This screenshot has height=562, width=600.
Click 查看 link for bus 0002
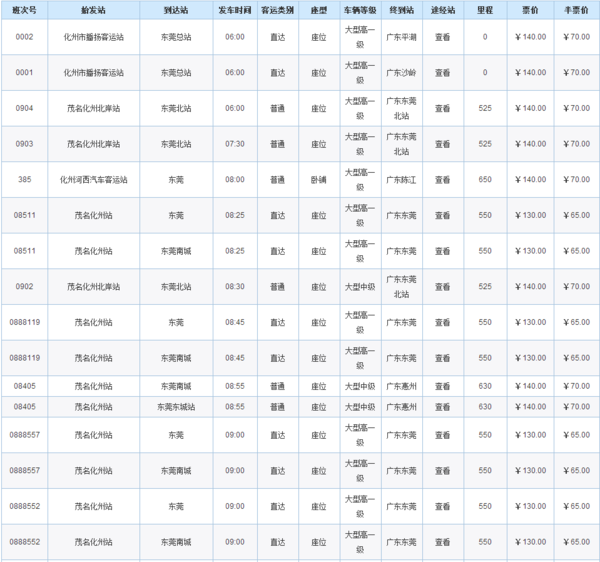click(x=442, y=36)
